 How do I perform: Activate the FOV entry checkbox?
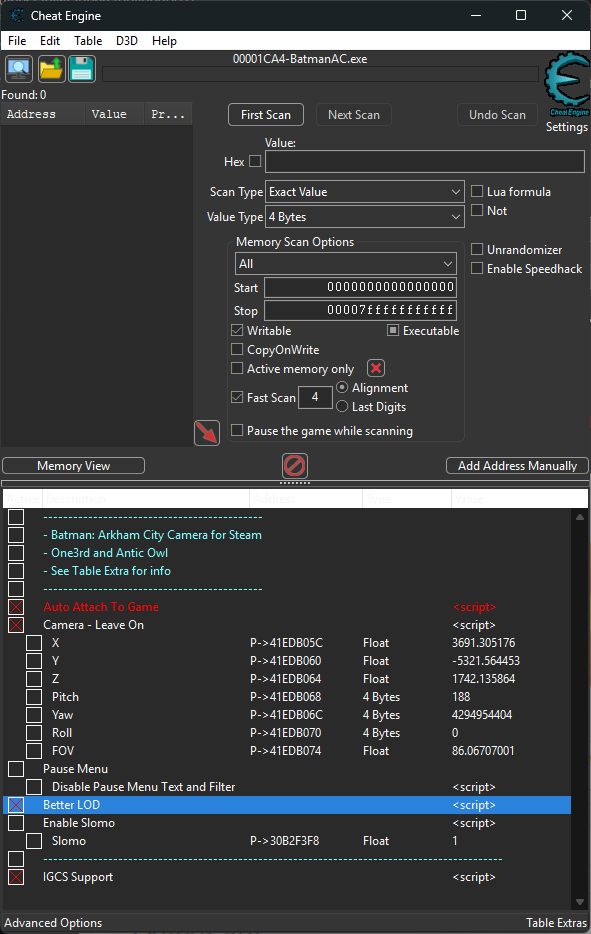34,751
